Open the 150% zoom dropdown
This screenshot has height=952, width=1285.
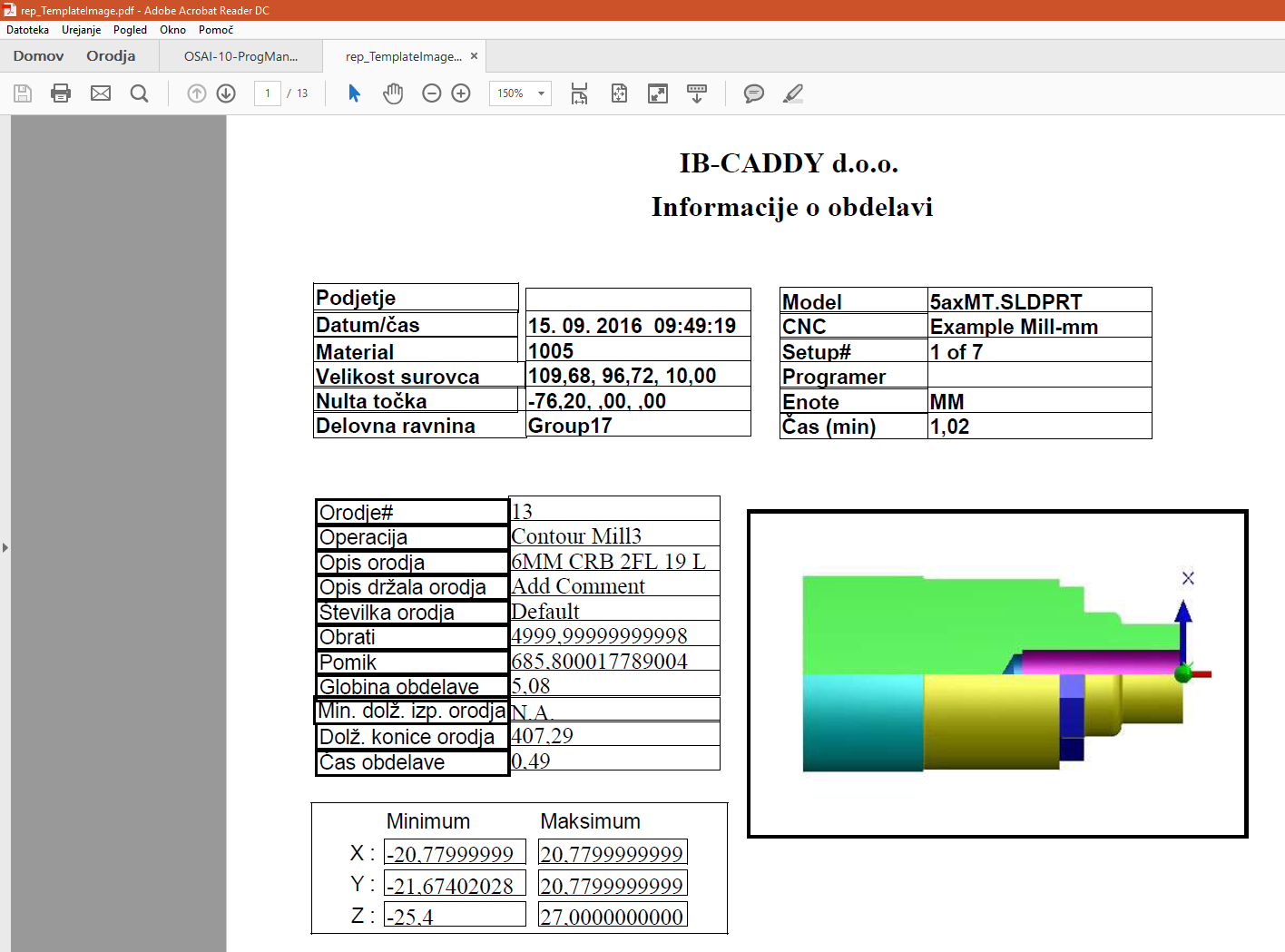541,93
